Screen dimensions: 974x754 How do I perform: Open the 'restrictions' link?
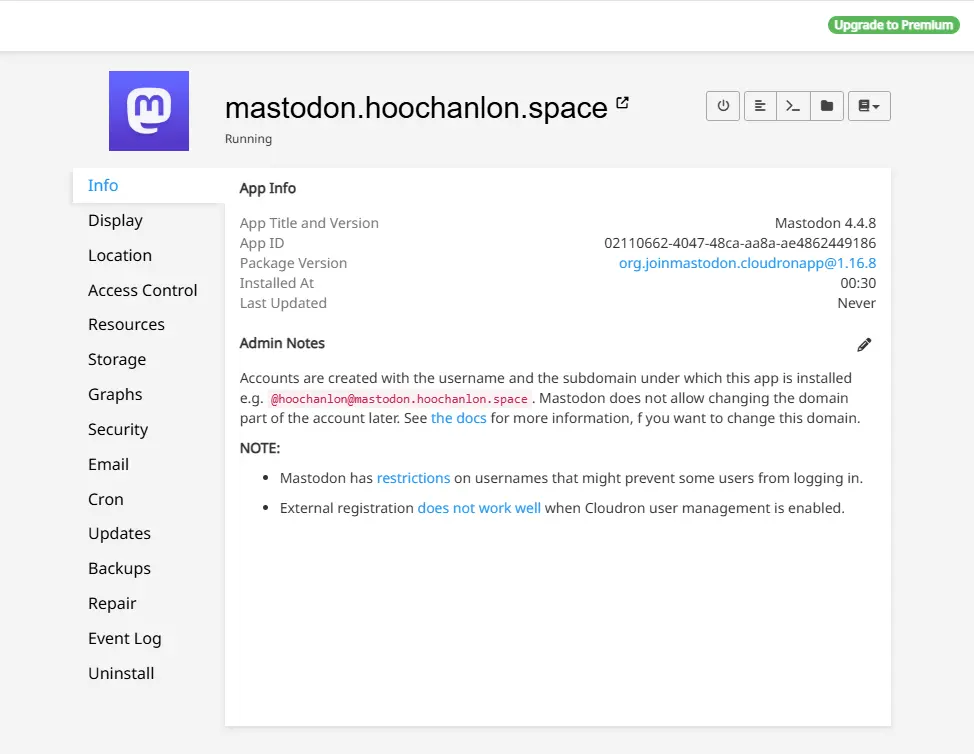tap(413, 478)
